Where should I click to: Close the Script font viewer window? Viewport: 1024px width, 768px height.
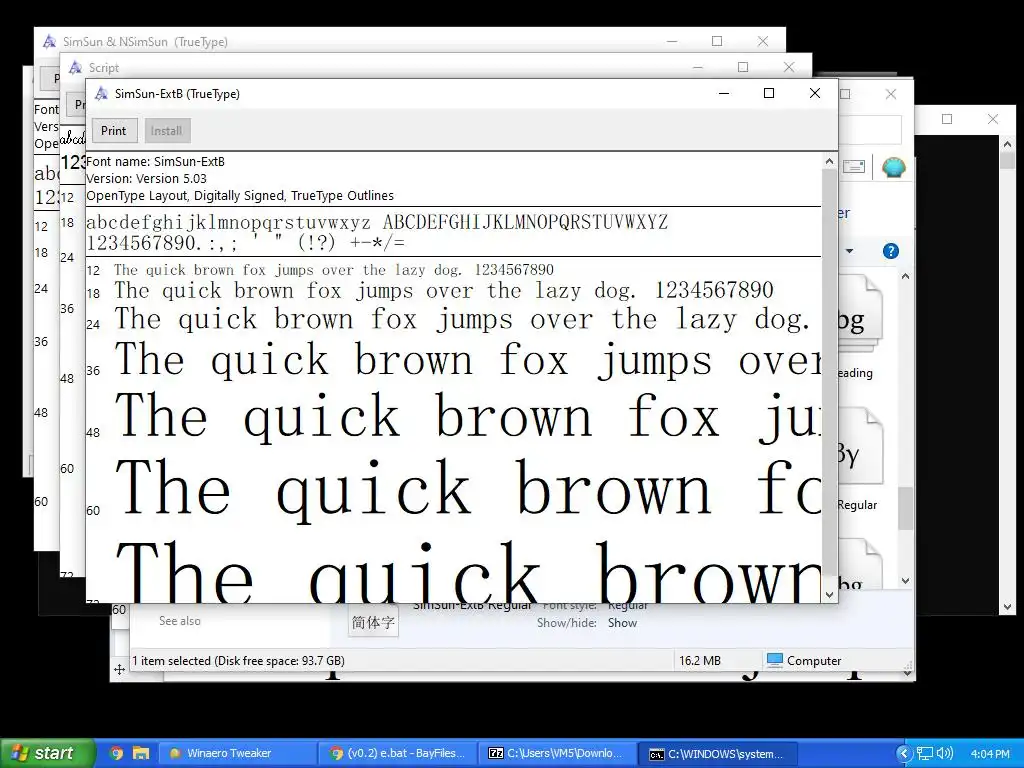click(x=789, y=67)
